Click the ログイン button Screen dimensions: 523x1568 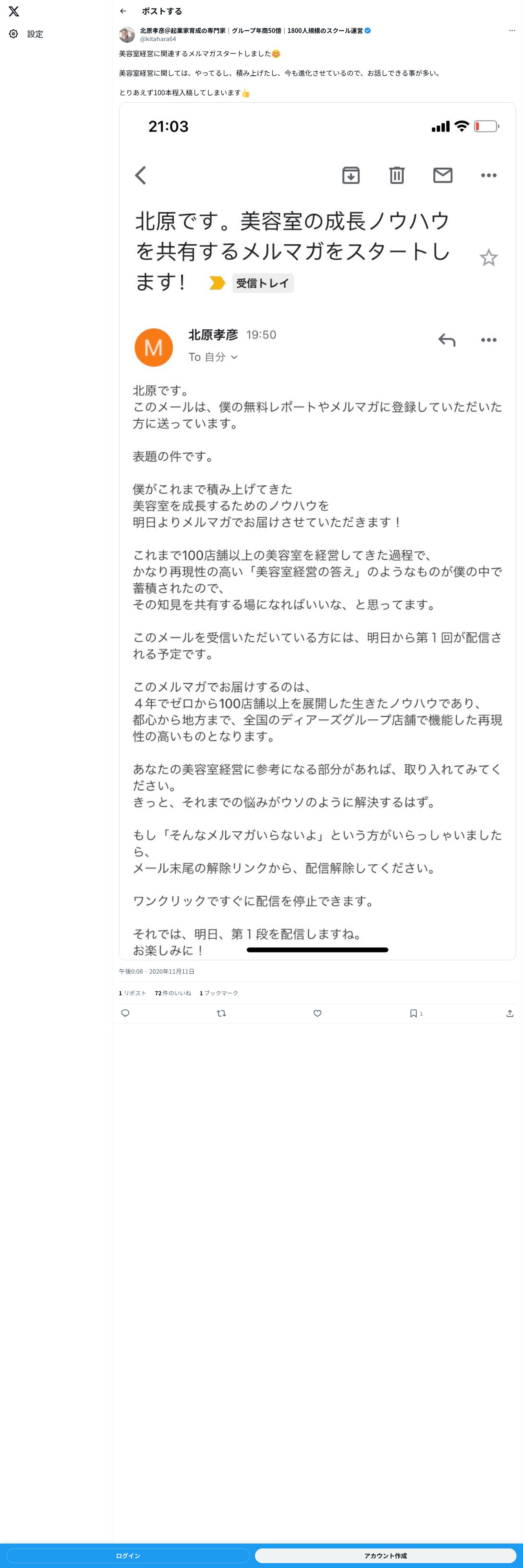coord(128,1555)
